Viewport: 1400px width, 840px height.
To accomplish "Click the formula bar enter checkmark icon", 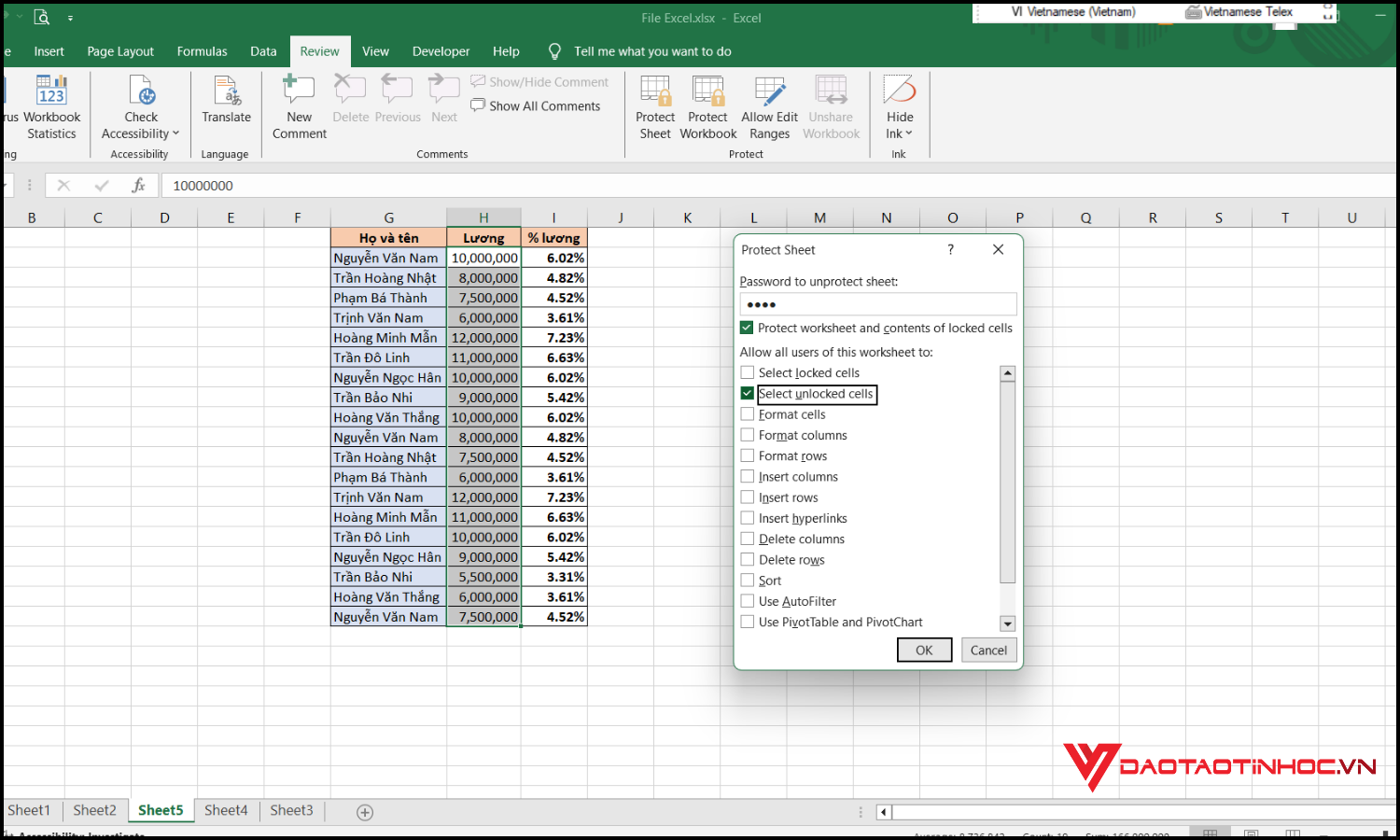I will pos(102,186).
